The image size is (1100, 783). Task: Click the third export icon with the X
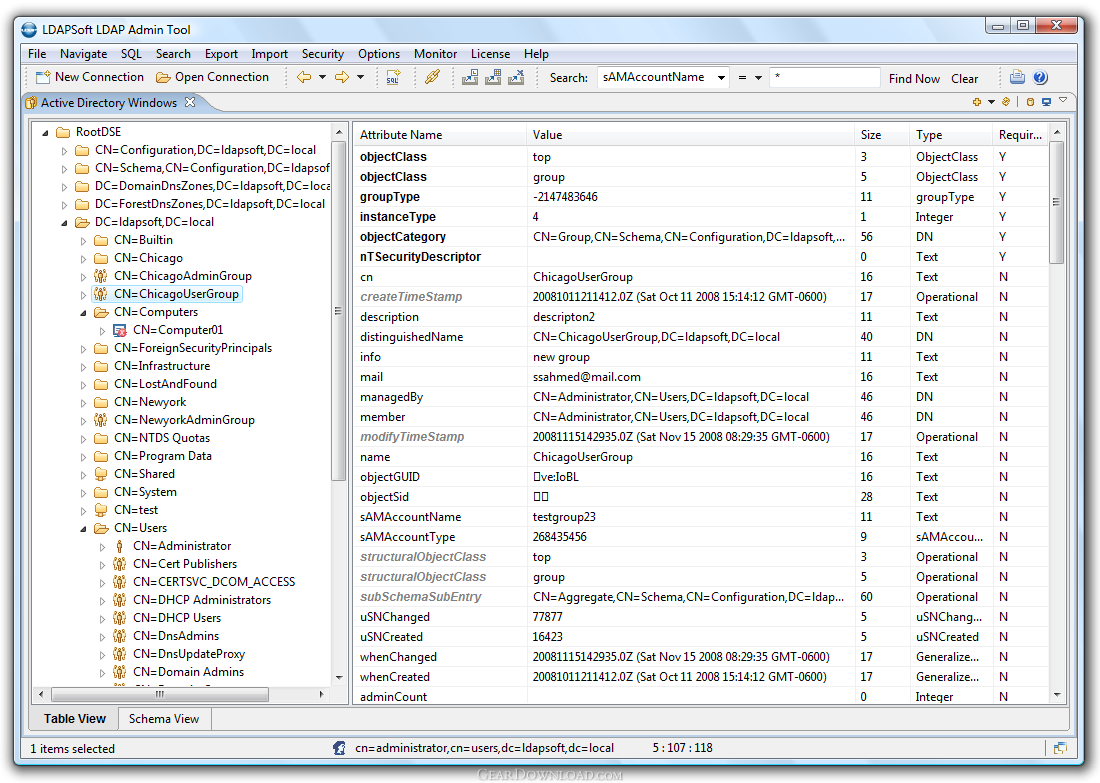pyautogui.click(x=516, y=77)
